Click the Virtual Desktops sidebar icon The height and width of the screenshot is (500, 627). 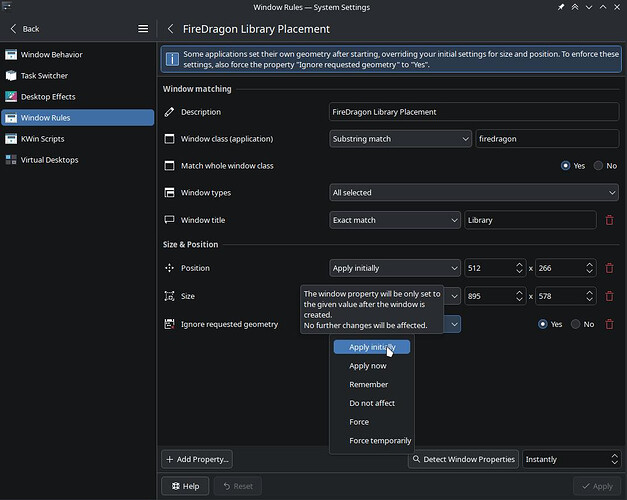point(11,160)
